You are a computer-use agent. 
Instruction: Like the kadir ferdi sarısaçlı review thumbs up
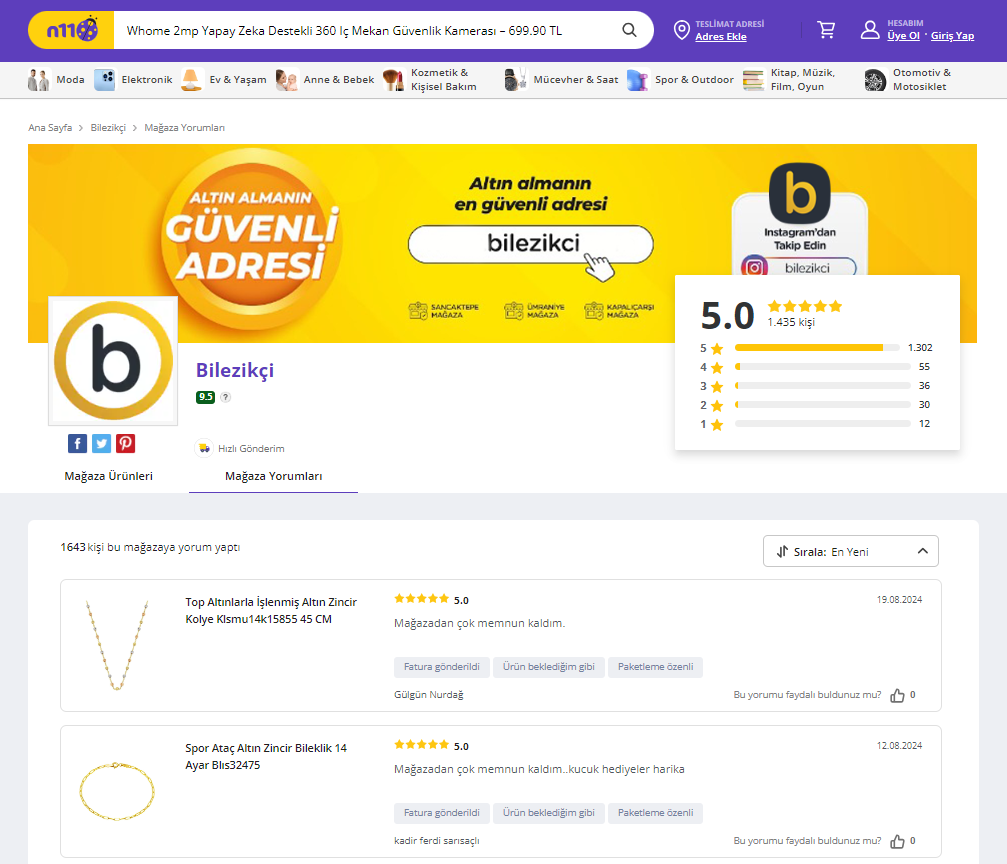click(x=897, y=841)
